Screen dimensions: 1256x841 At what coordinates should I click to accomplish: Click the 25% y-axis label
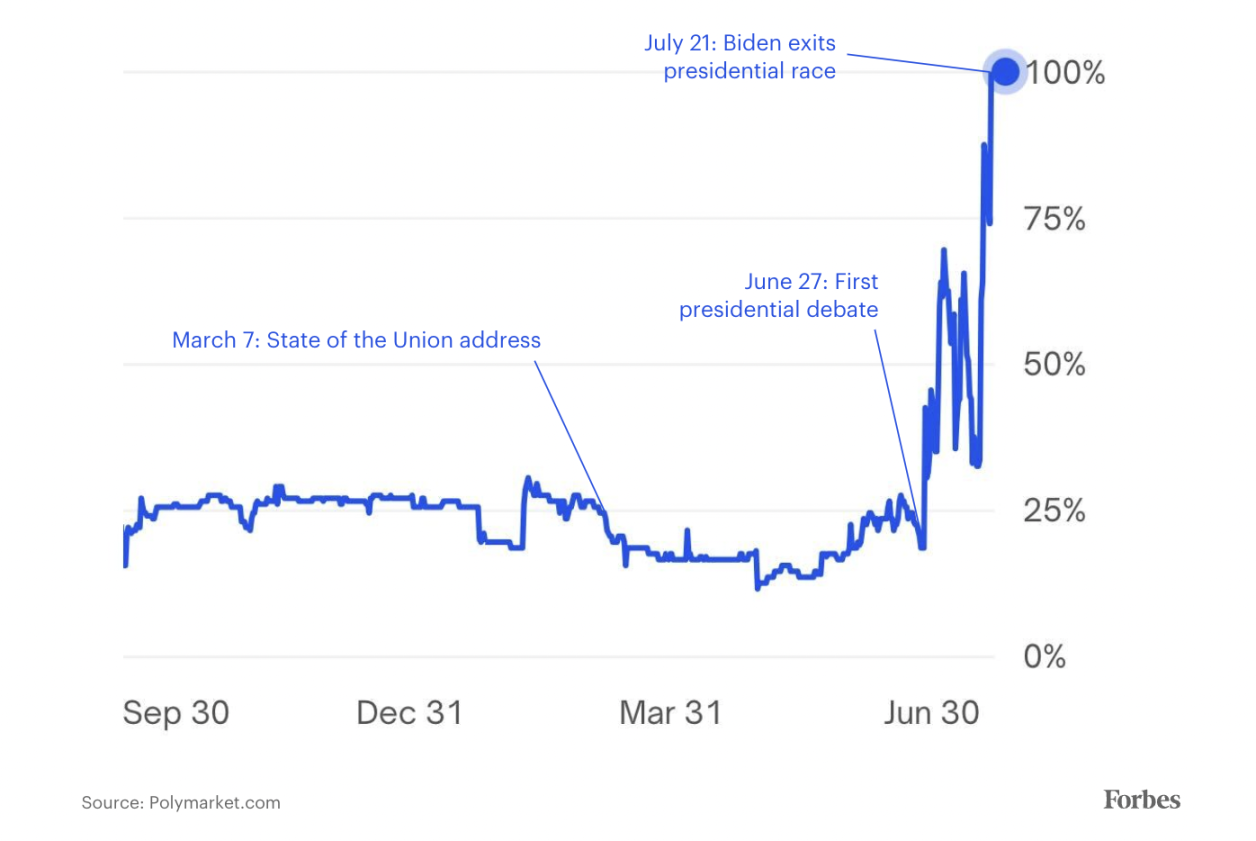point(1055,511)
